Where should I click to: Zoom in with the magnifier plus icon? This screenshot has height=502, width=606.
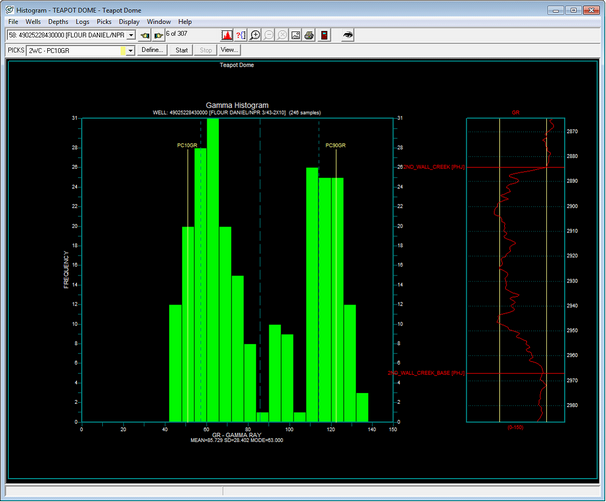[x=256, y=35]
